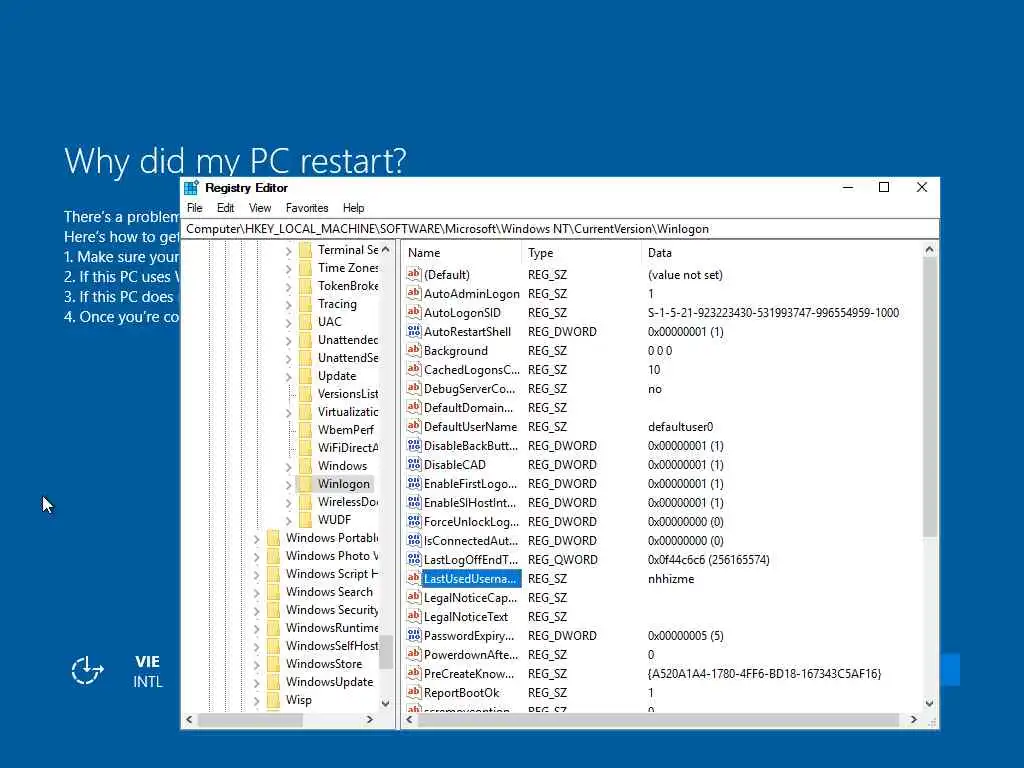Sort values by the Data column header
Image resolution: width=1024 pixels, height=768 pixels.
pos(781,253)
